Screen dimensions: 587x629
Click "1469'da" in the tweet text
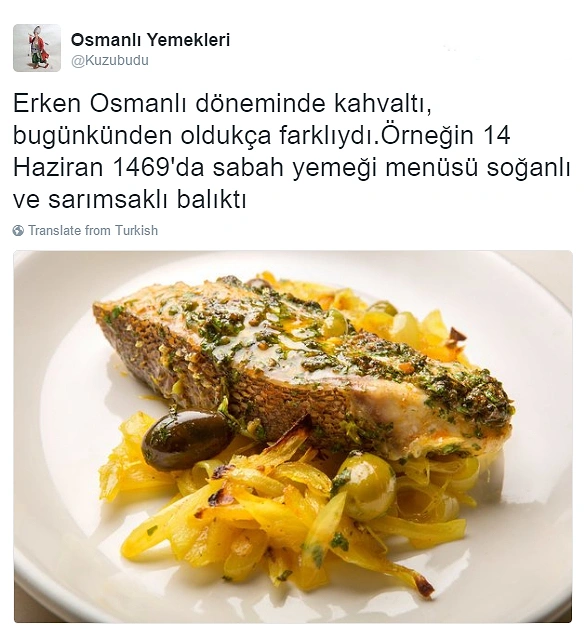[x=159, y=168]
